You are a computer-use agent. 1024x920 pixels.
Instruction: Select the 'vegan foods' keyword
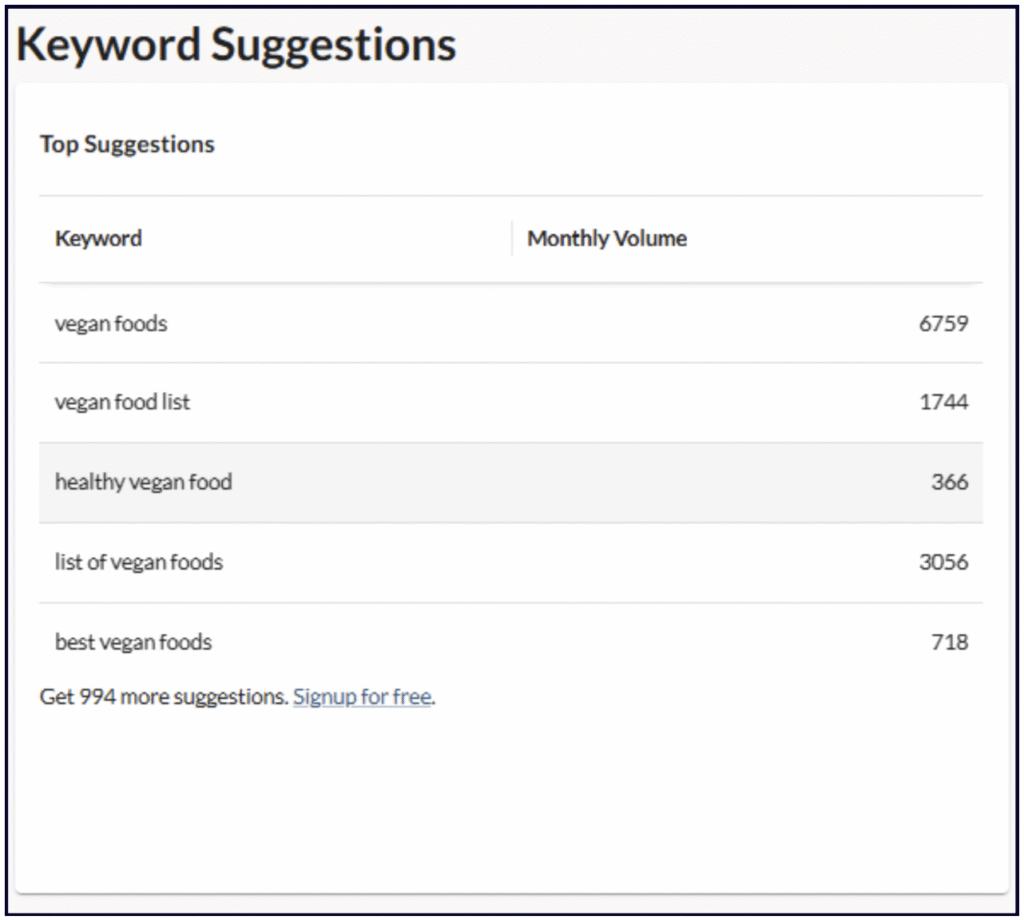point(111,324)
